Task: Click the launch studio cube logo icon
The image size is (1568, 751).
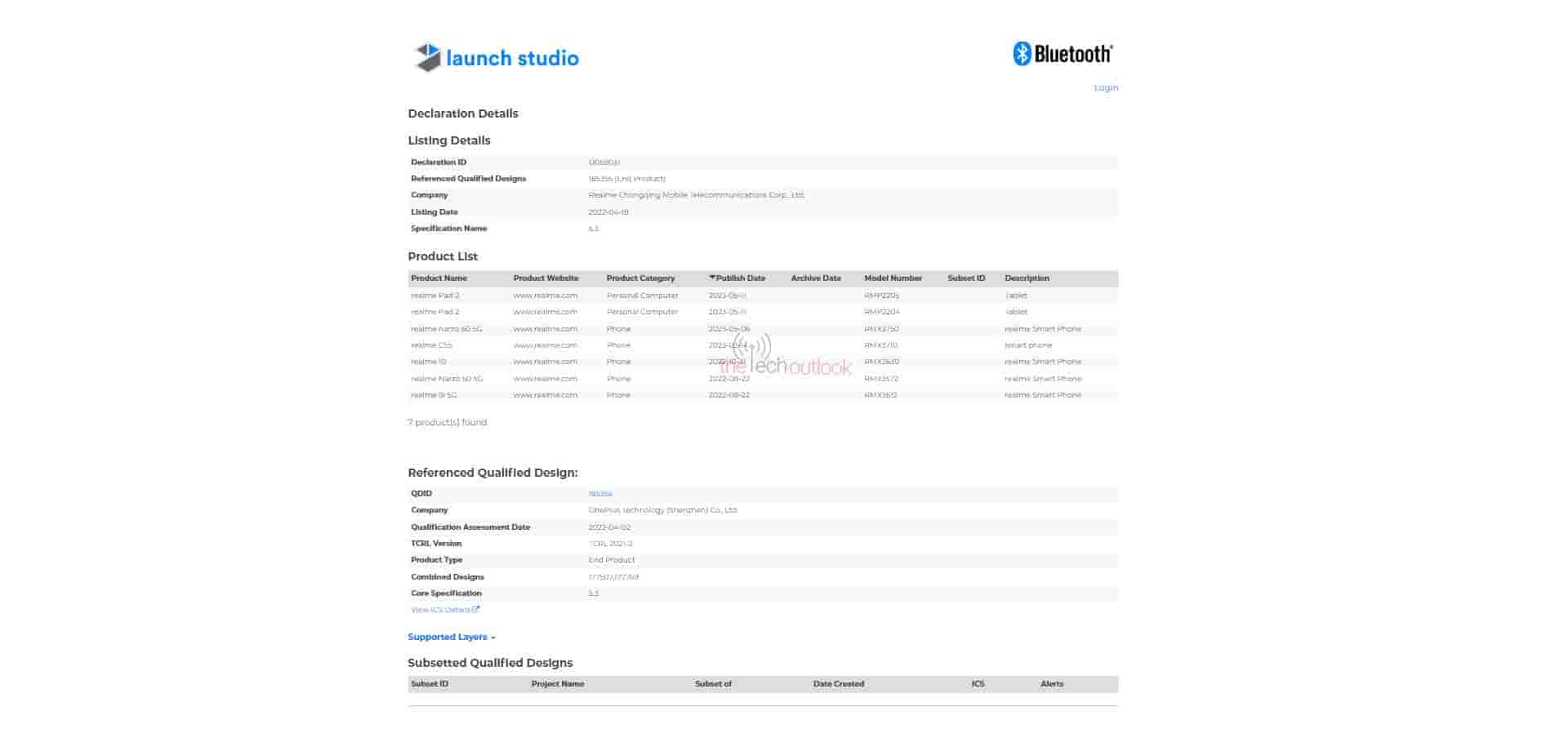Action: (x=426, y=57)
